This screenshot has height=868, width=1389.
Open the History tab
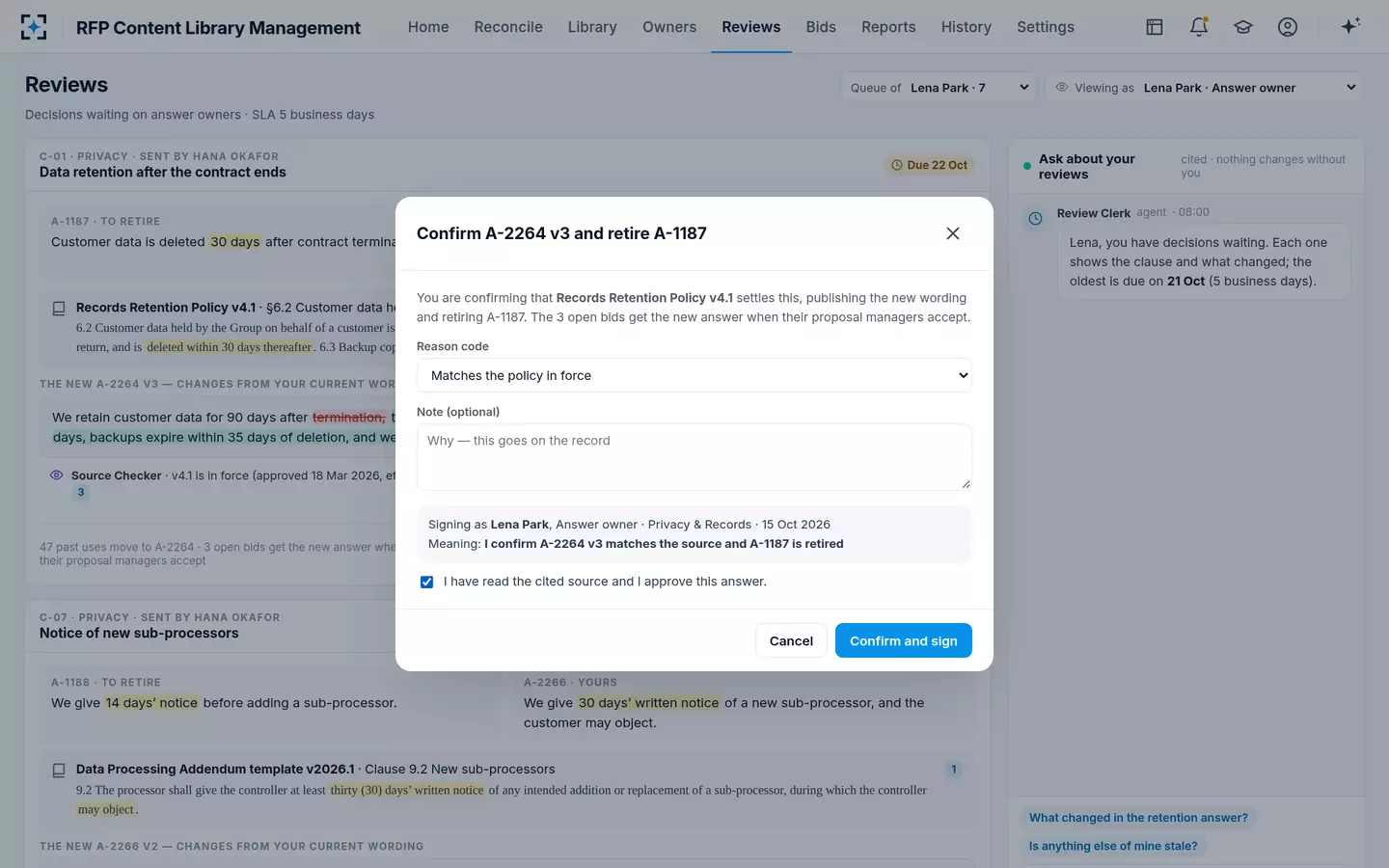coord(967,27)
